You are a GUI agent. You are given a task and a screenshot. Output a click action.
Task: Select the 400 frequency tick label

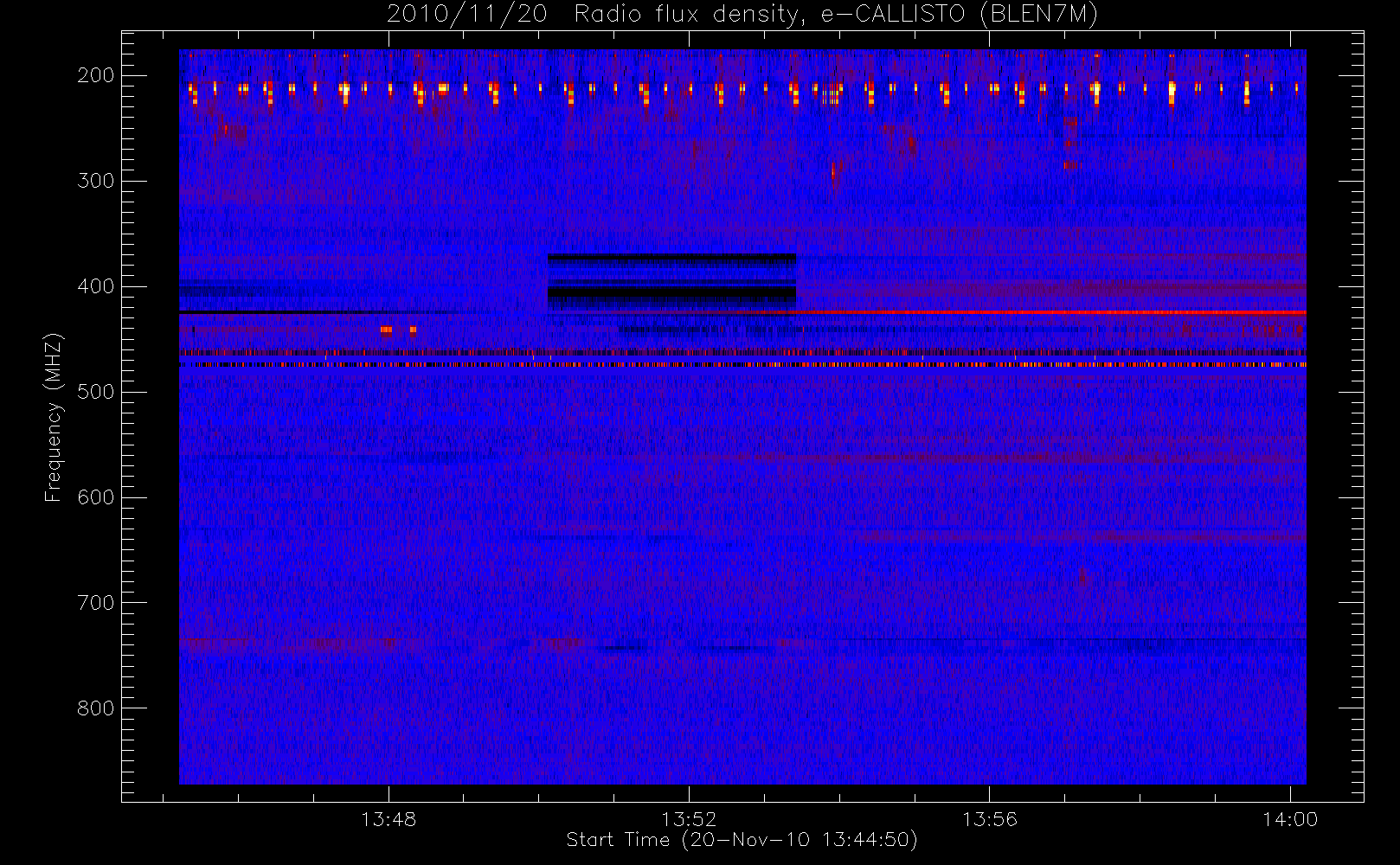[96, 286]
